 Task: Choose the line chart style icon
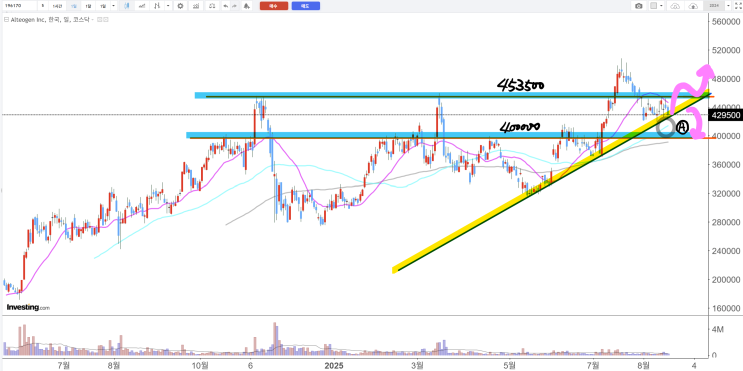coord(142,6)
